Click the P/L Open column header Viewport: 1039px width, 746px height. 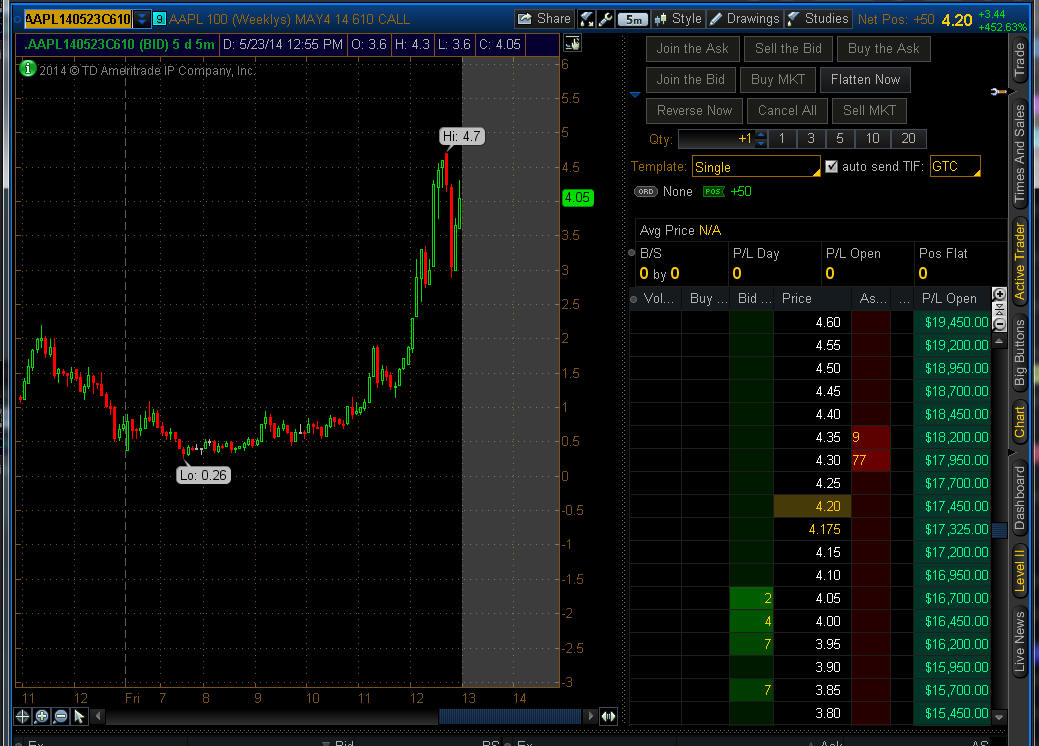949,299
